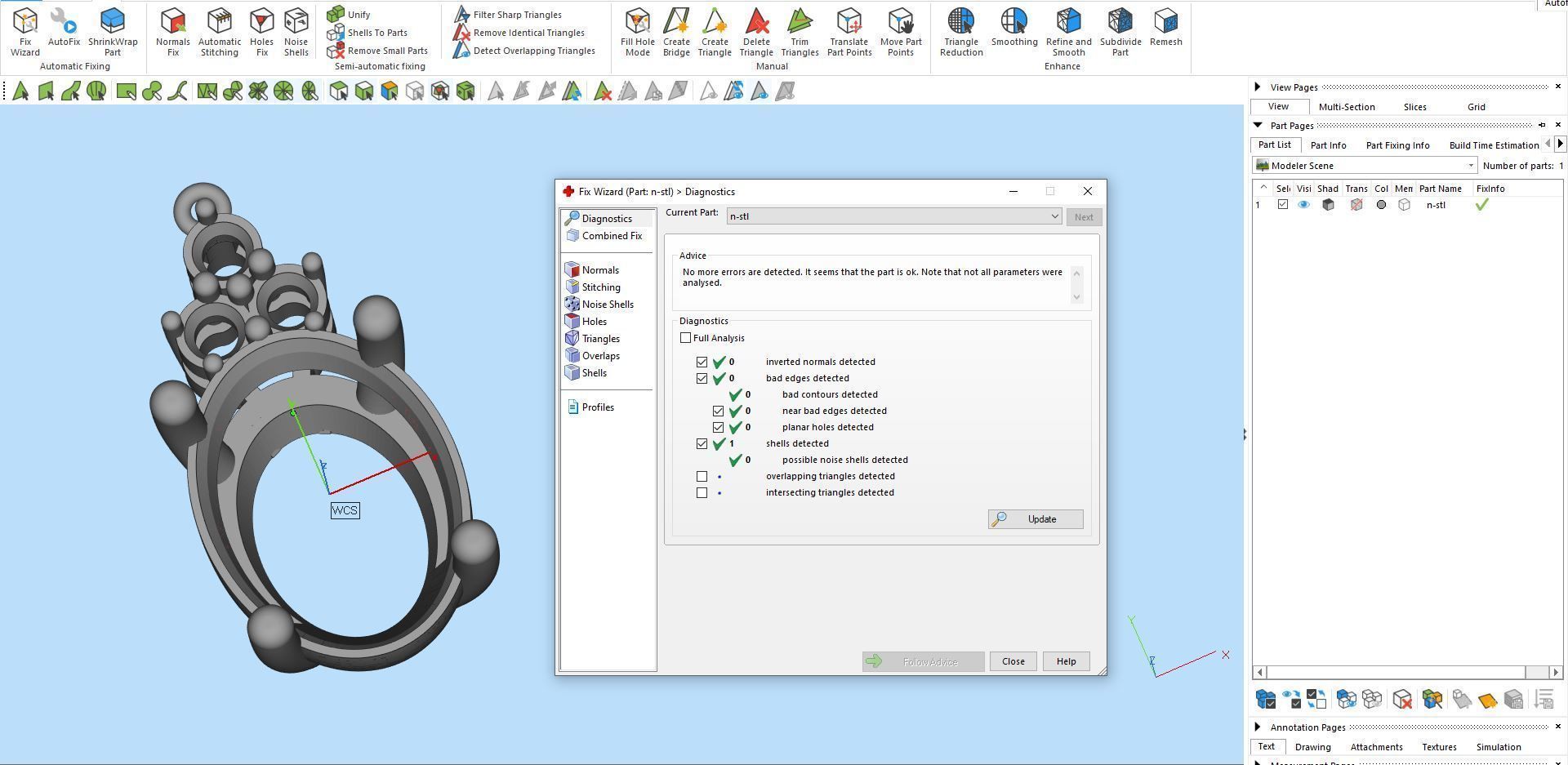The width and height of the screenshot is (1568, 765).
Task: Click the Transparency icon for n-stl
Action: [1356, 205]
